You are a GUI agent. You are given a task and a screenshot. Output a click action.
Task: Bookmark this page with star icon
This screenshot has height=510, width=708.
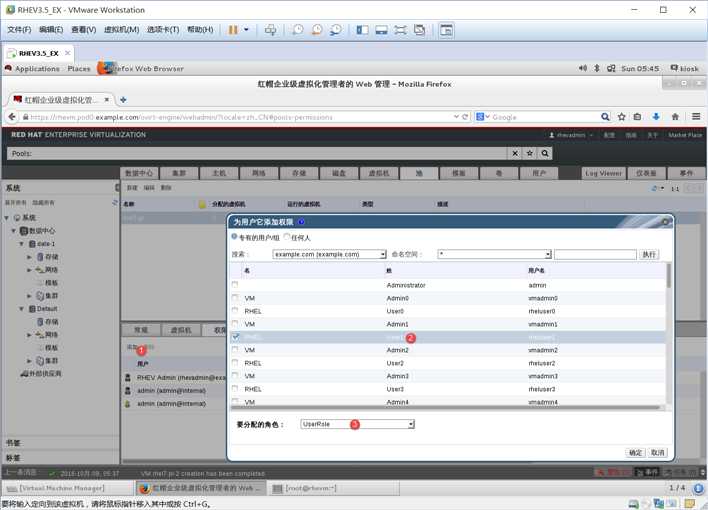click(x=622, y=117)
